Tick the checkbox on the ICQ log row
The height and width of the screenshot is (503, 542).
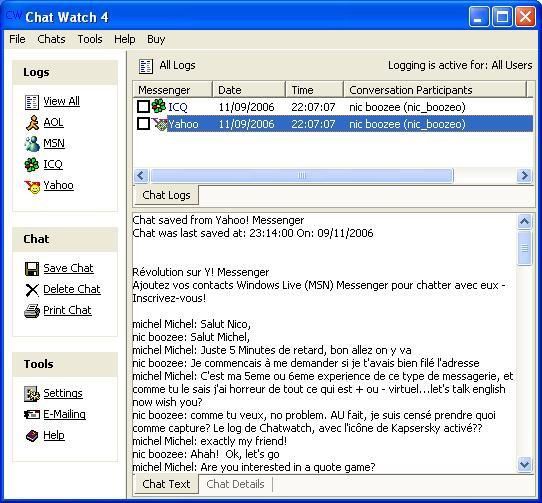click(143, 106)
